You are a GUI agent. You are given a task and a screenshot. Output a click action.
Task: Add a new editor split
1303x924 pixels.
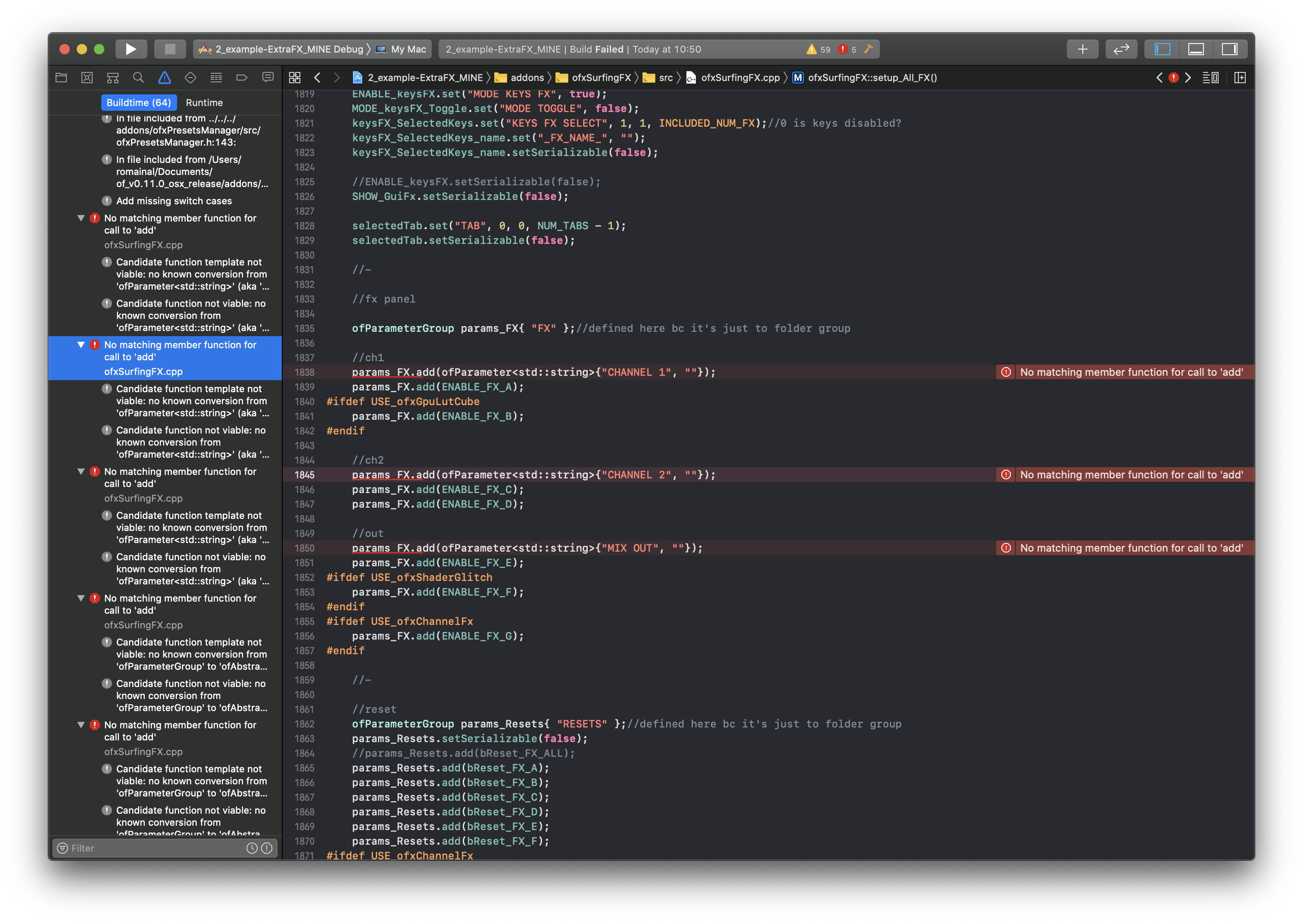pos(1240,78)
